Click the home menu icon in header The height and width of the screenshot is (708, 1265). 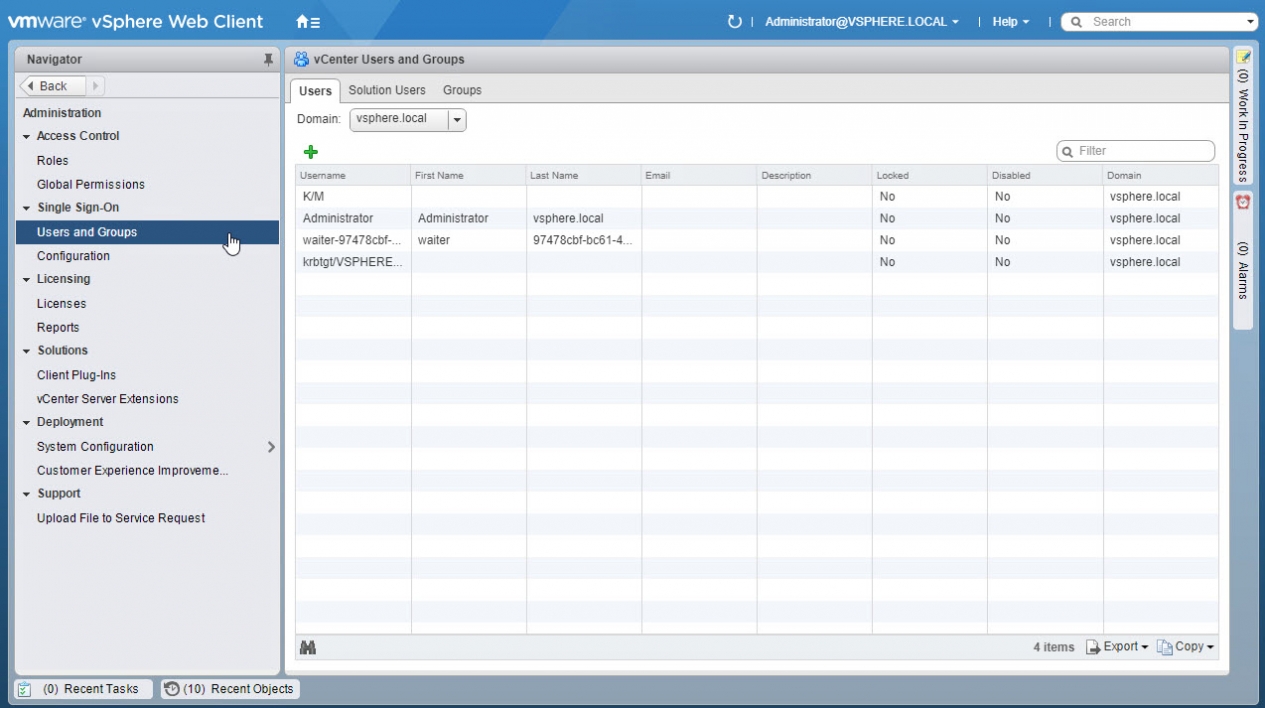(x=308, y=22)
